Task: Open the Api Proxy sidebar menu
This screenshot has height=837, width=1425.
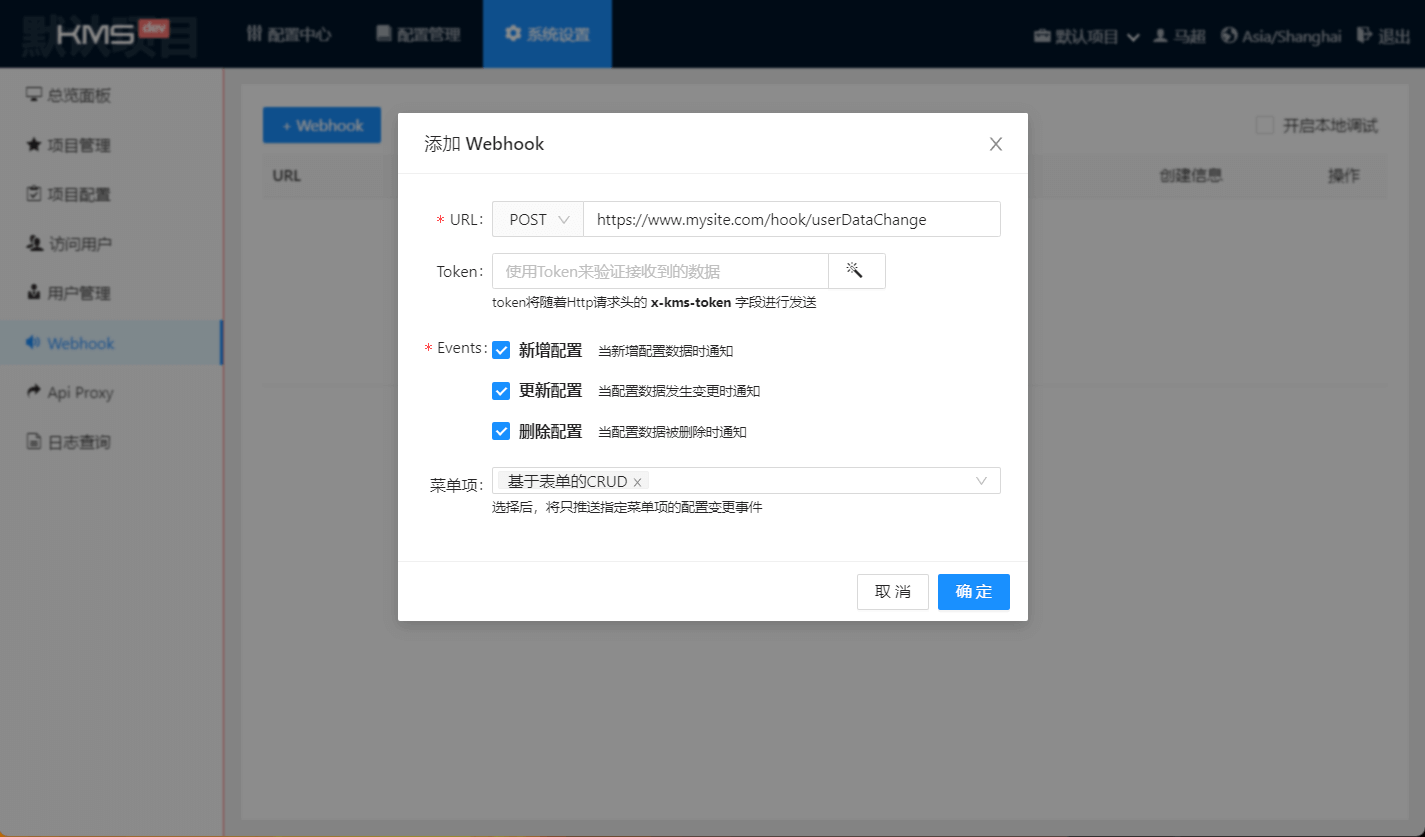Action: pos(80,392)
